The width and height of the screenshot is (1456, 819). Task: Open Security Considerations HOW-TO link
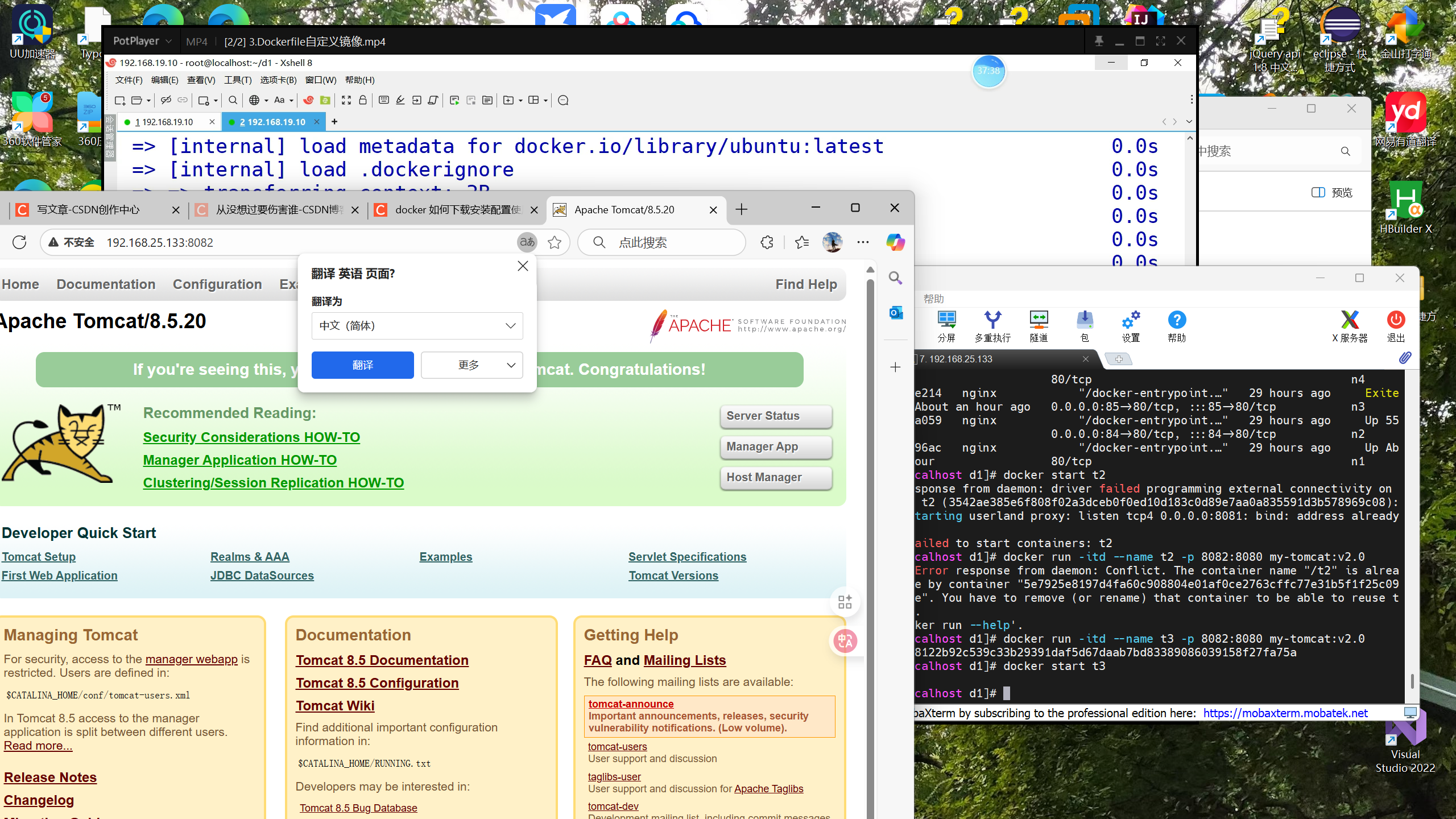point(251,437)
